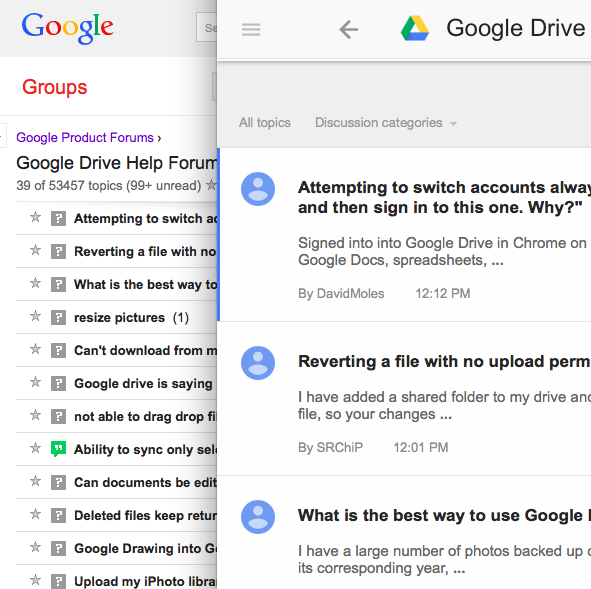Focus the search field beside the Google logo

(x=207, y=27)
